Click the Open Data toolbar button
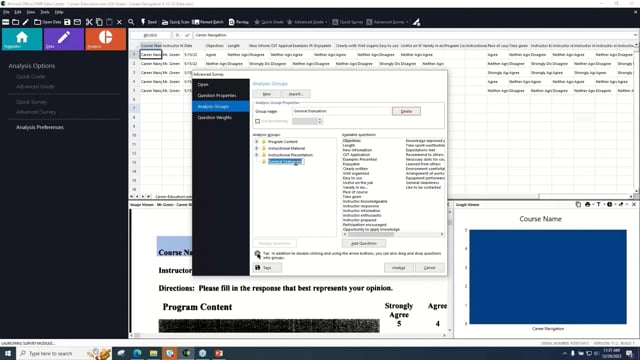The image size is (640, 360). tap(47, 22)
